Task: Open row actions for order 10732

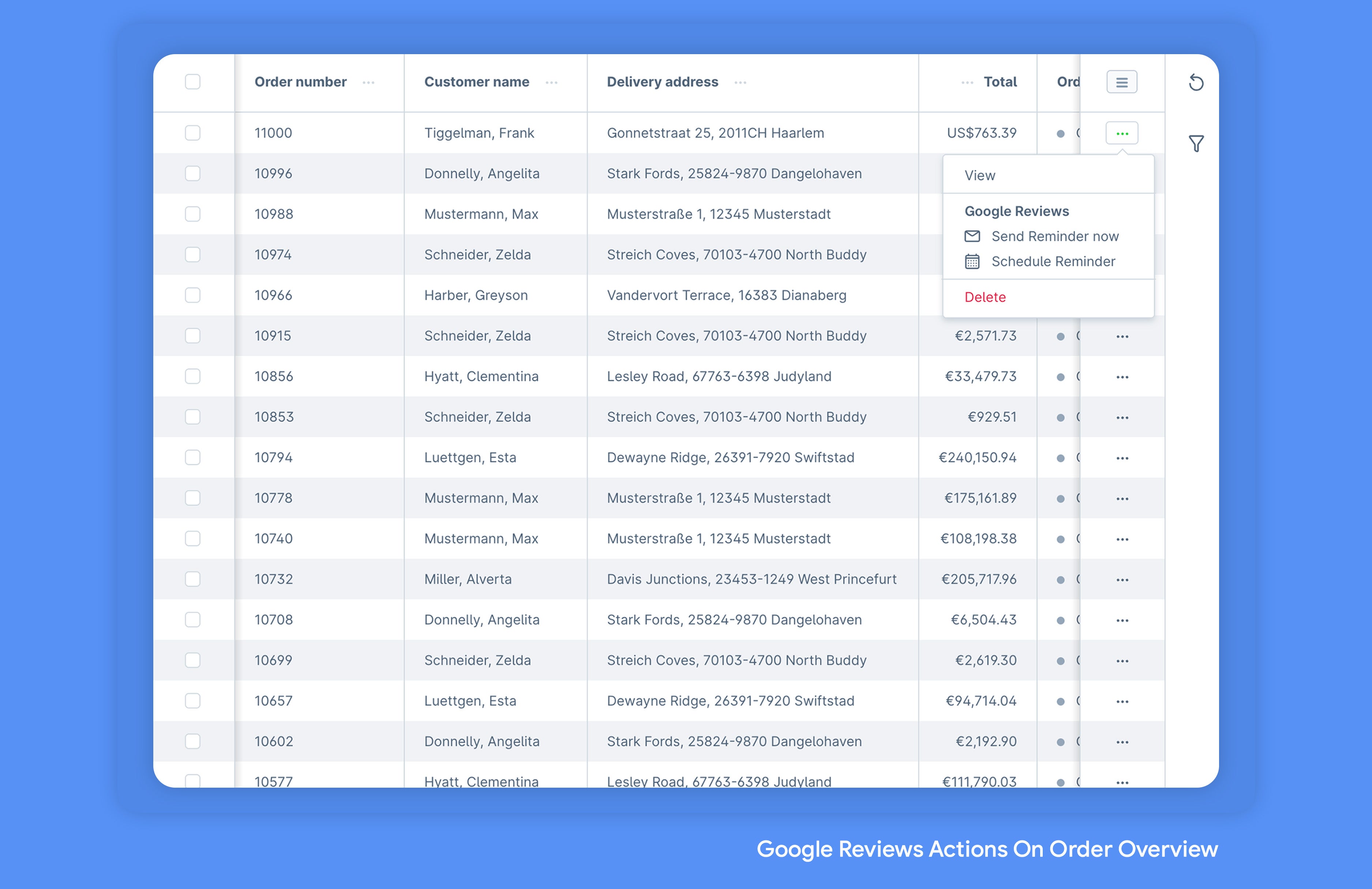Action: point(1122,579)
